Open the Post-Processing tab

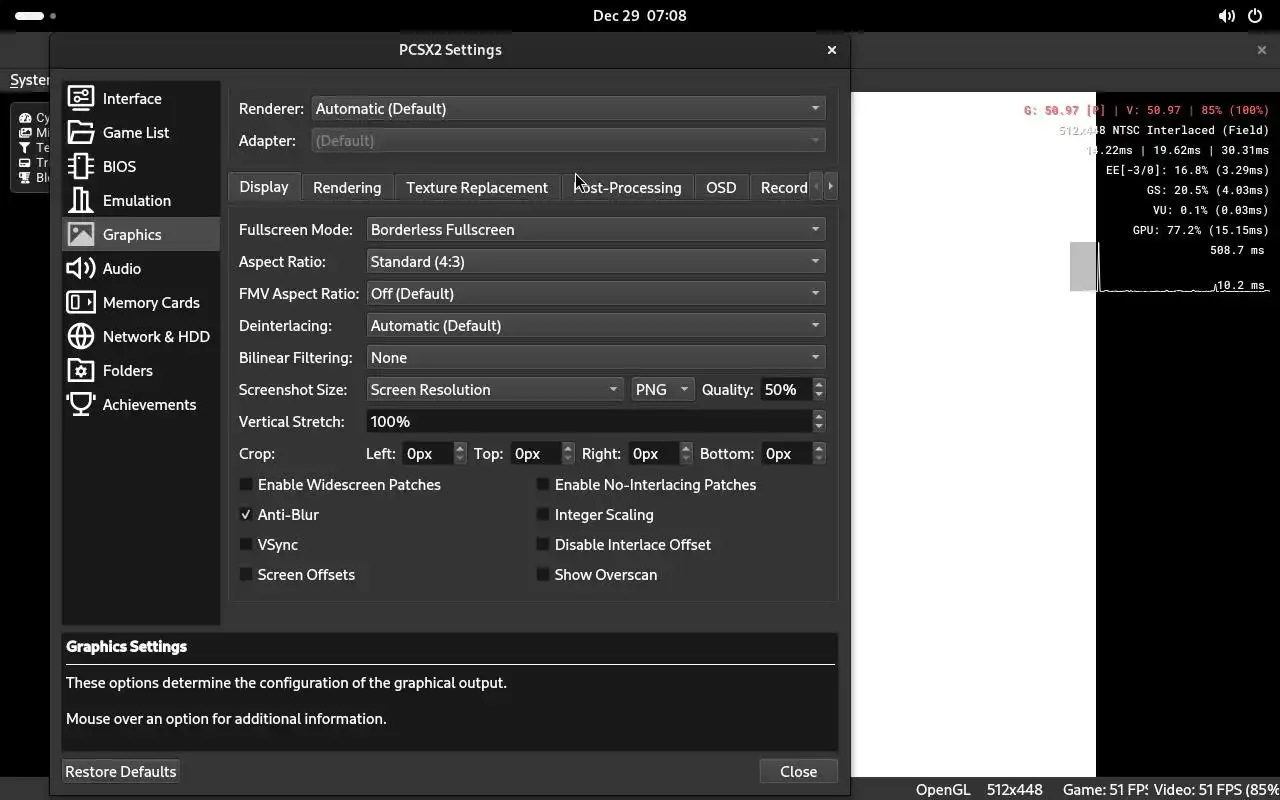point(627,187)
